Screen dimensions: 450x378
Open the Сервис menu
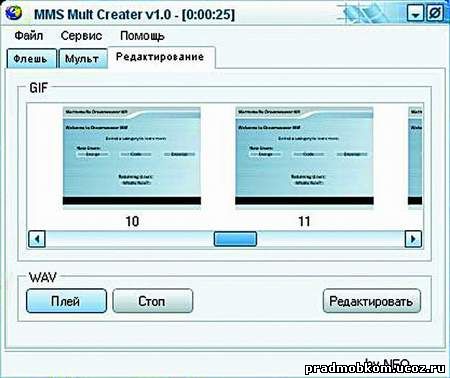[81, 35]
